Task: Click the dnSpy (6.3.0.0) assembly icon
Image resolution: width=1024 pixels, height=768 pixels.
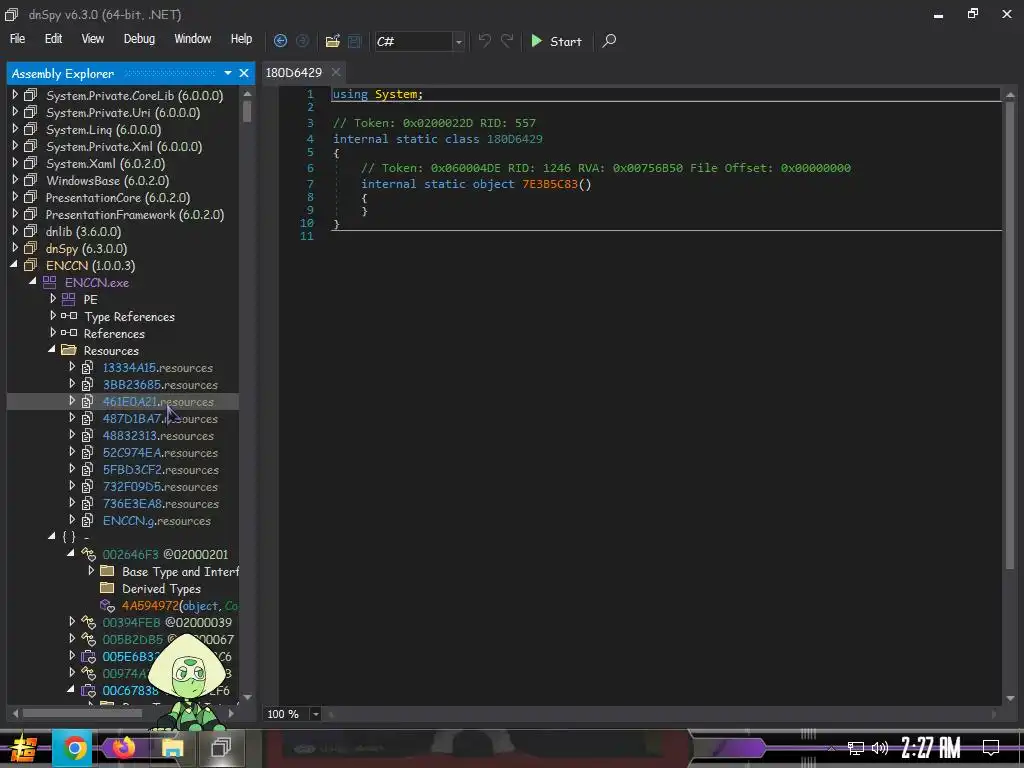Action: click(30, 248)
